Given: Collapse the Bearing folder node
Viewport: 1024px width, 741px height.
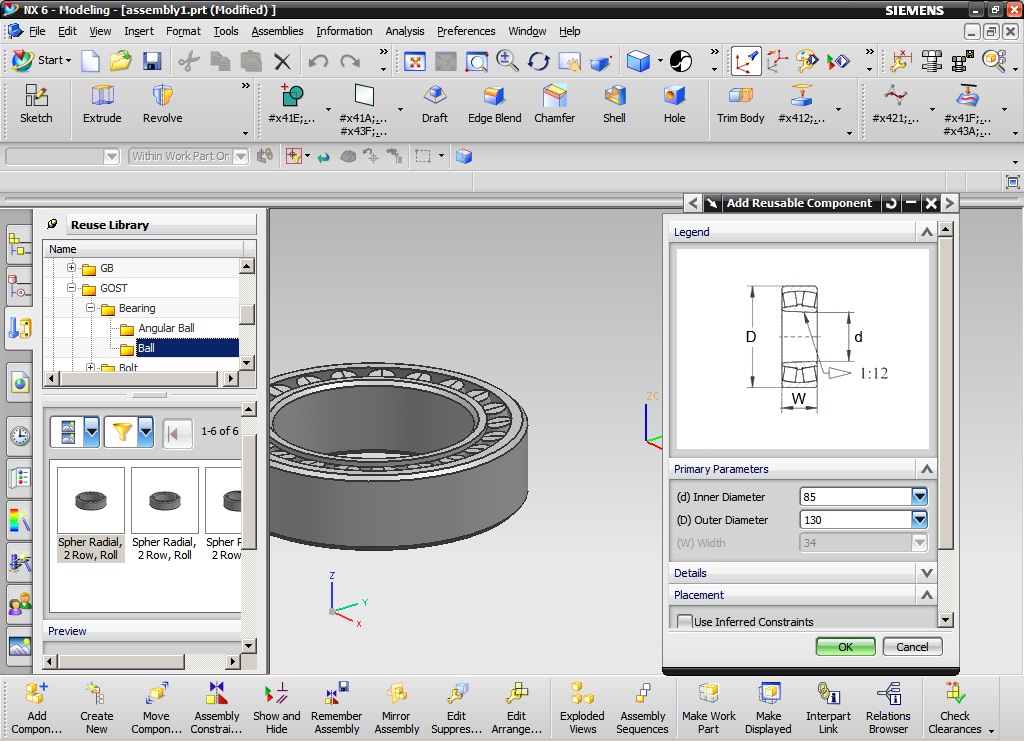Looking at the screenshot, I should point(90,307).
